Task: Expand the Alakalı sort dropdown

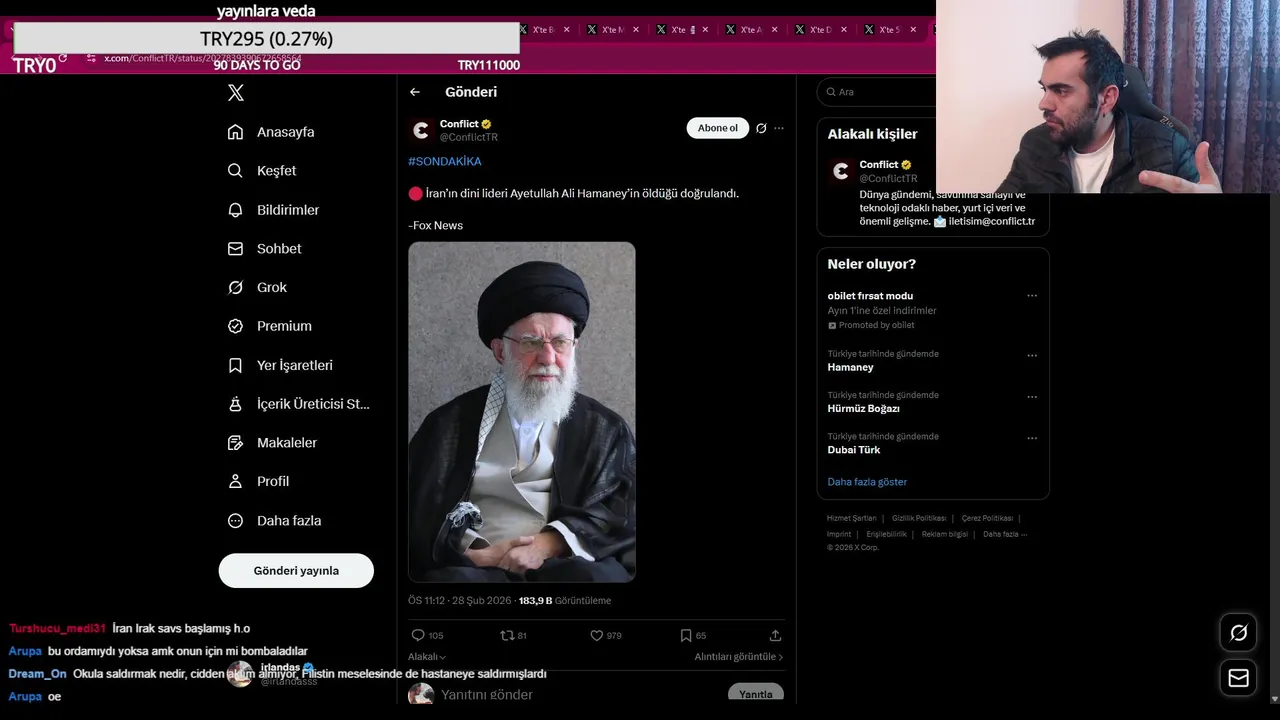Action: pos(426,657)
